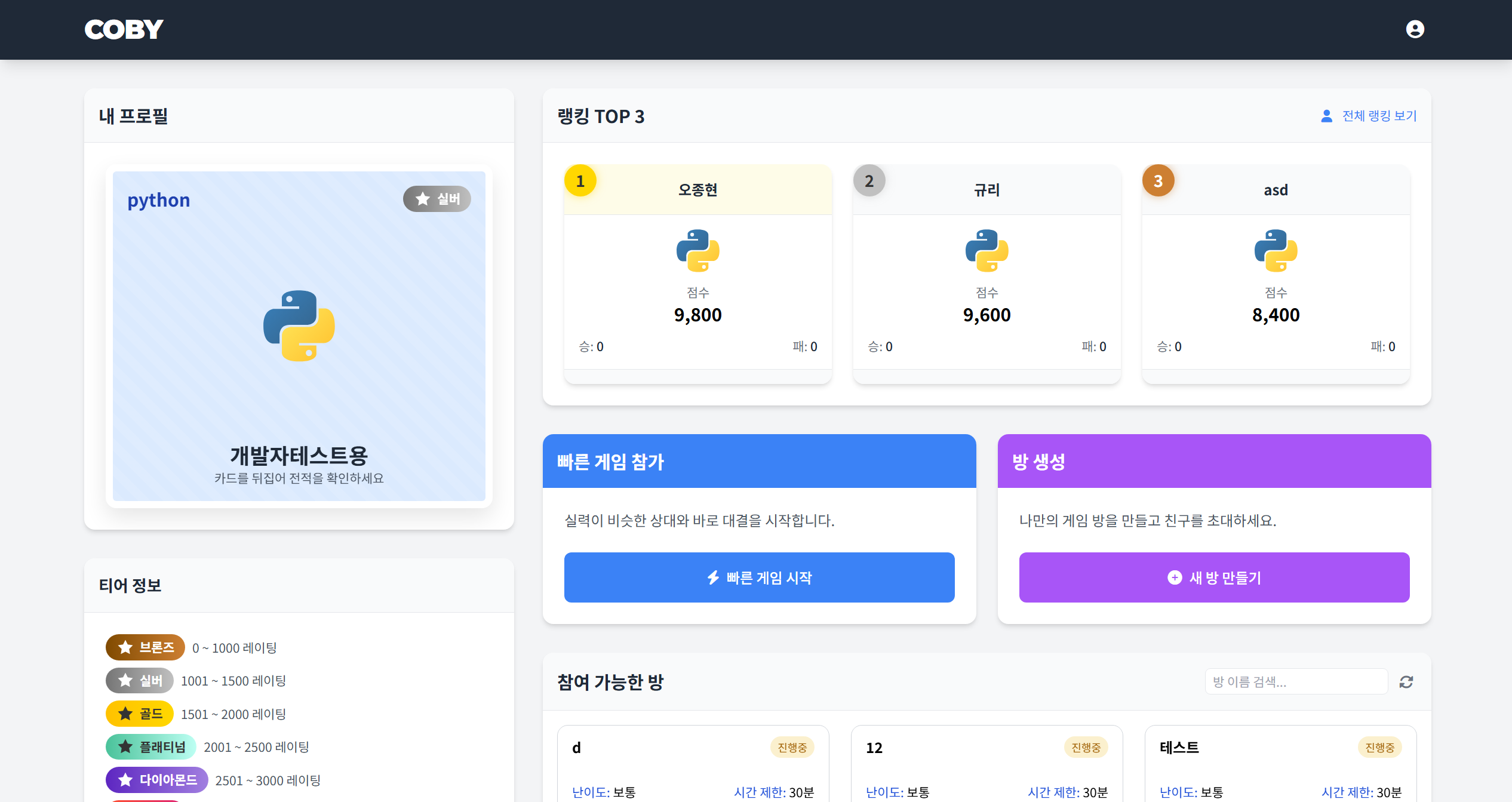Click the user profile icon in the header

pyautogui.click(x=1415, y=29)
